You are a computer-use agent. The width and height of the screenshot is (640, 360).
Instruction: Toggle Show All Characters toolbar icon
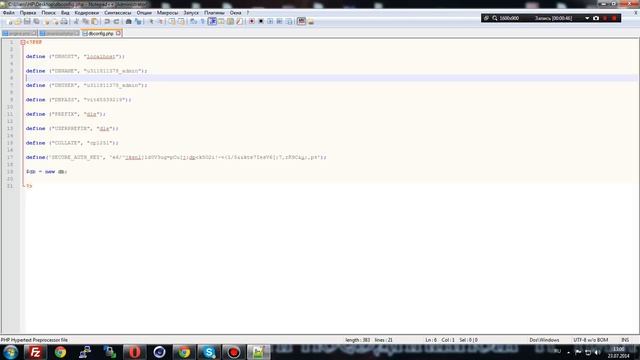click(x=202, y=21)
